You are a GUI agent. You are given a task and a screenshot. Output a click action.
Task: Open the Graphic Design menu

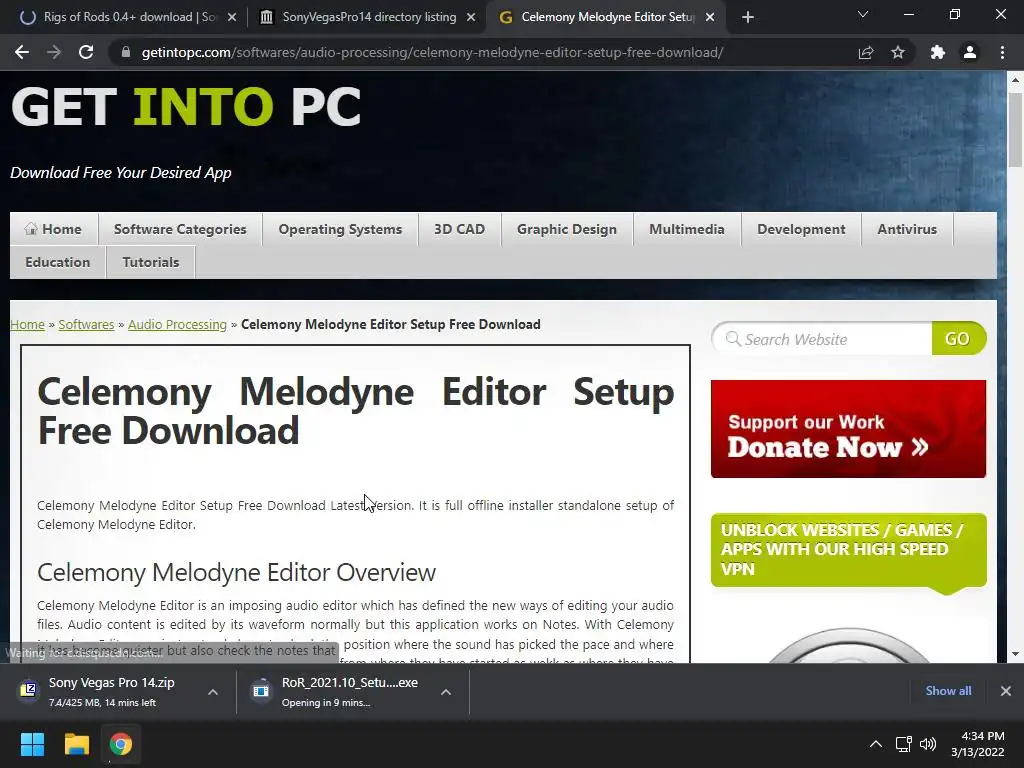[567, 229]
